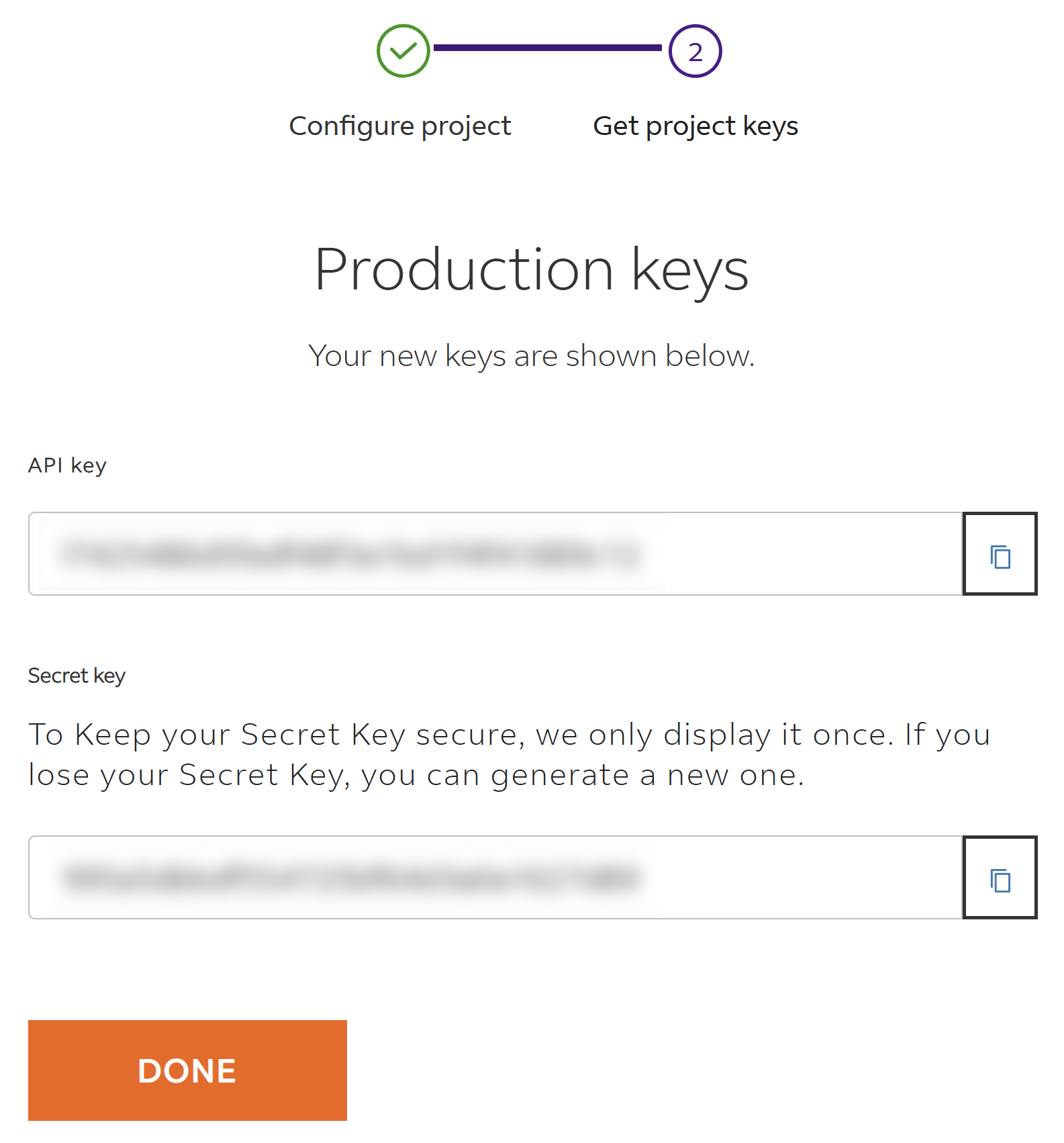Click the 'generate a new one' notice text

click(647, 776)
